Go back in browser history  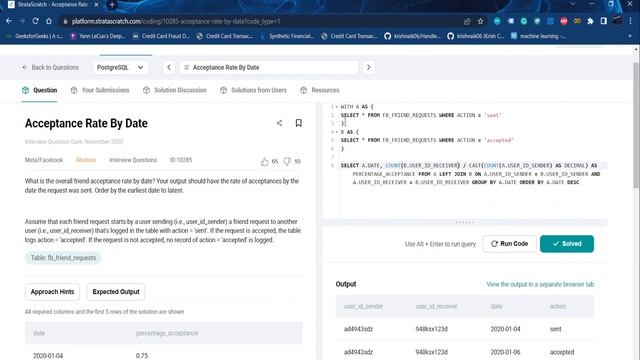tap(9, 21)
